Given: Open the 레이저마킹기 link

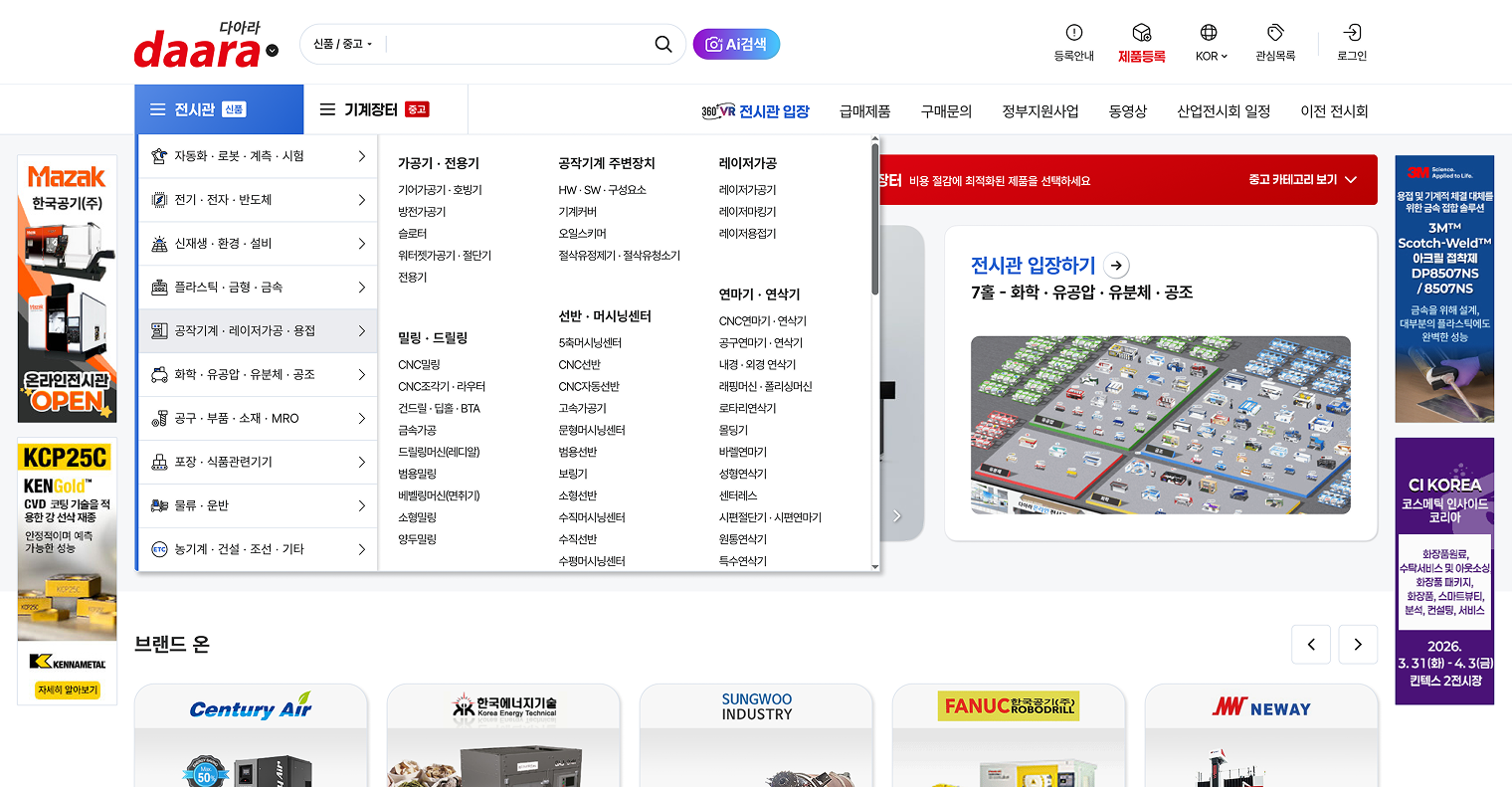Looking at the screenshot, I should pyautogui.click(x=747, y=212).
